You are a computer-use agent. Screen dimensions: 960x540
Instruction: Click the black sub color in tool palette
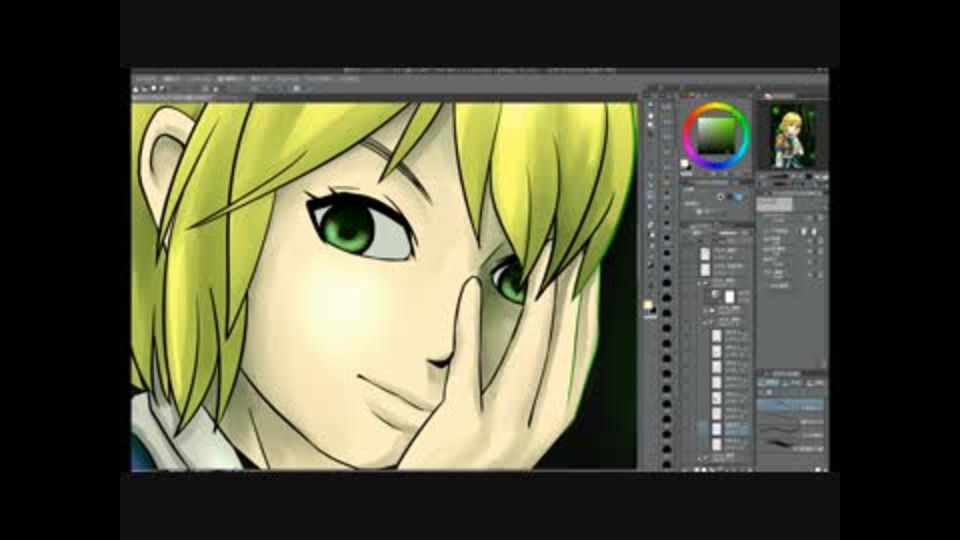653,310
